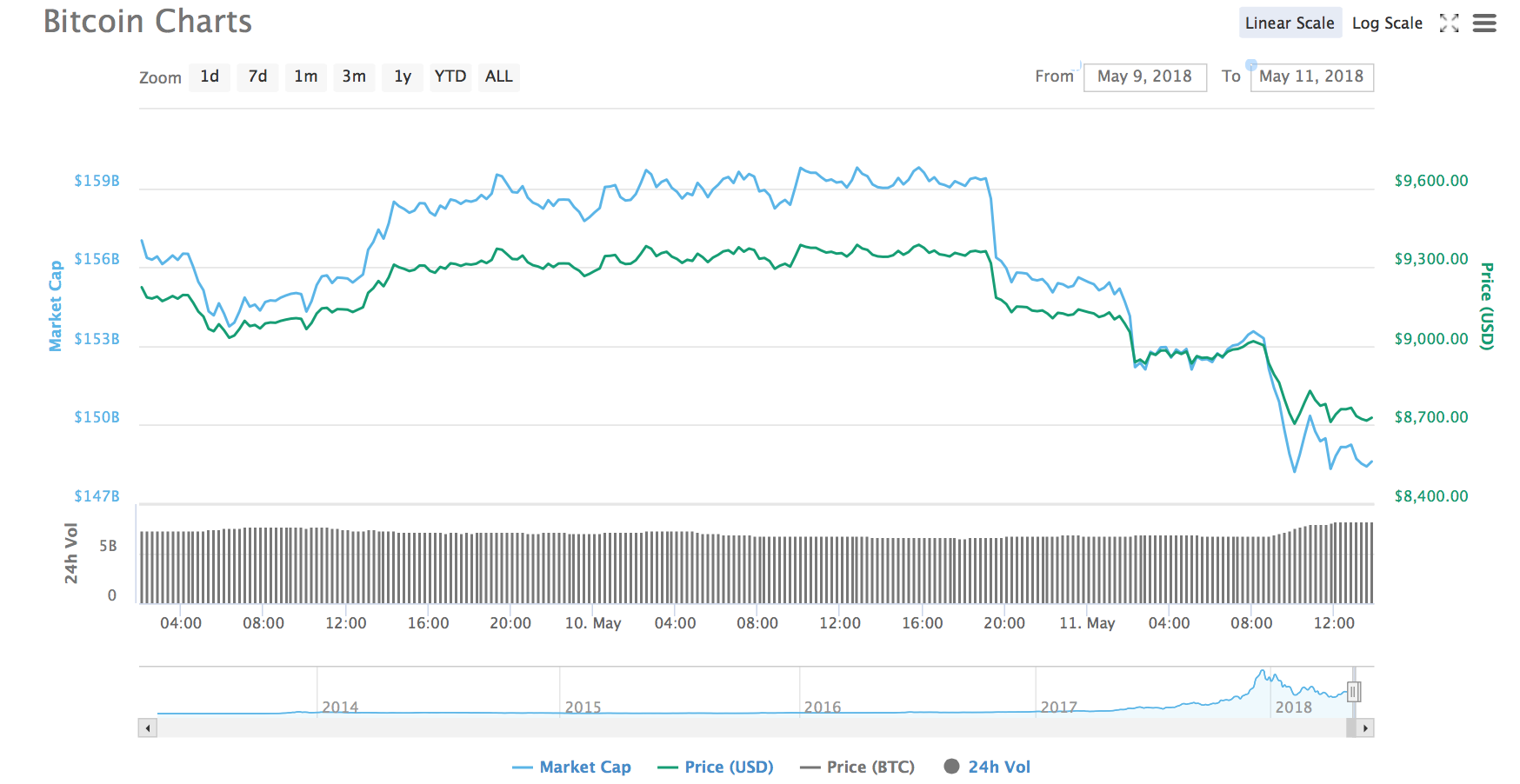Click the 10. May time axis label
The width and height of the screenshot is (1520, 784).
[593, 623]
